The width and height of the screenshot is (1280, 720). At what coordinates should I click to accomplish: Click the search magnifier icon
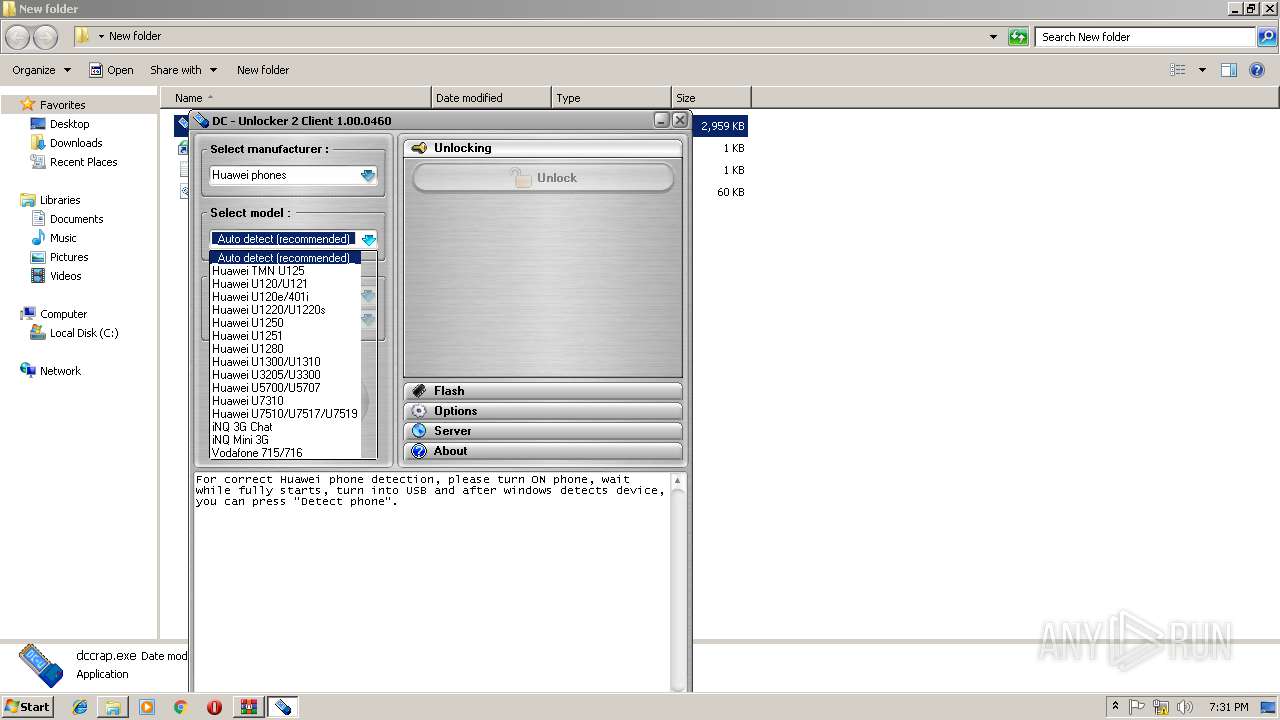click(x=1267, y=37)
